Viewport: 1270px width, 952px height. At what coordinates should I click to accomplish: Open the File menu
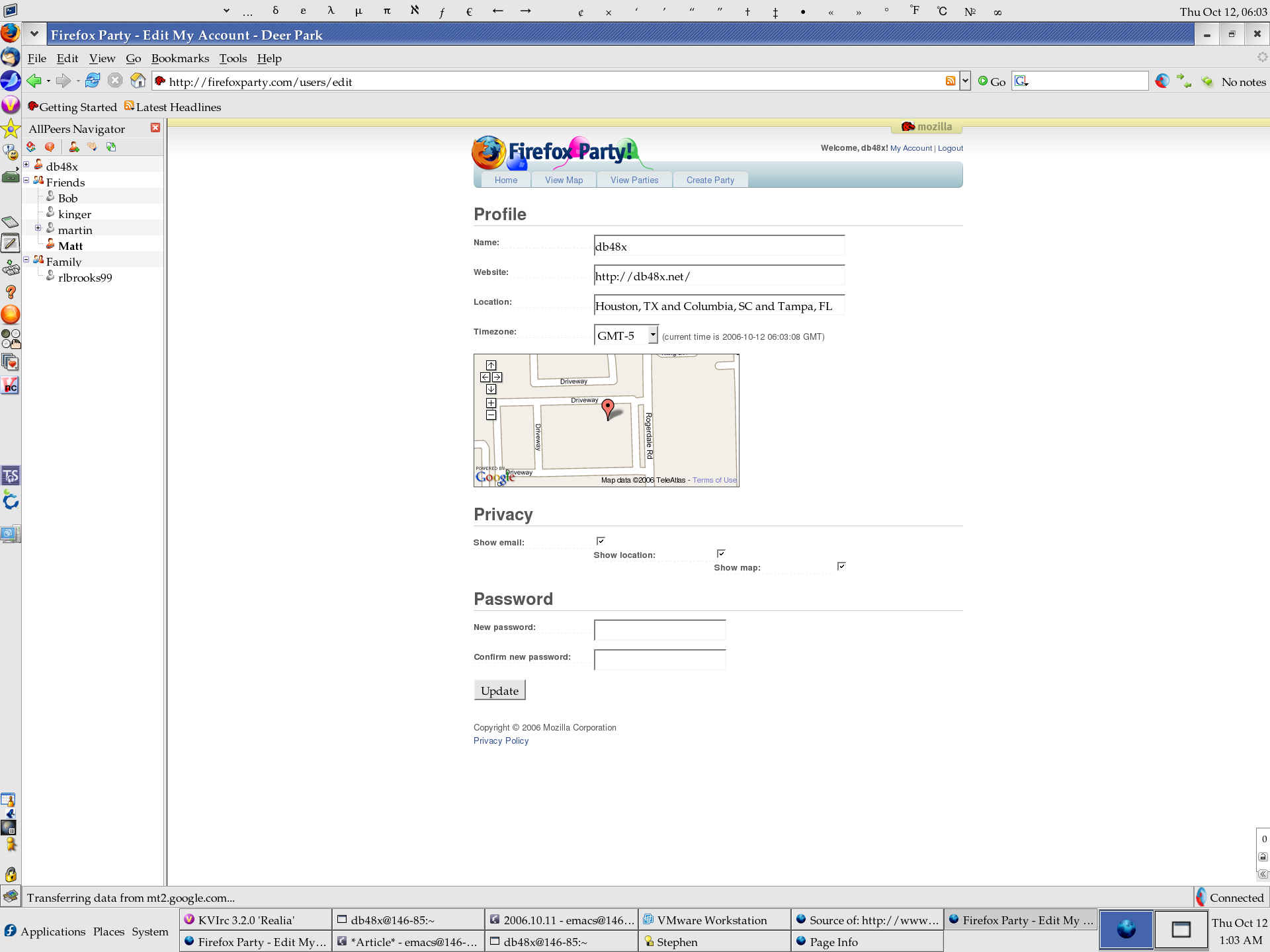click(x=37, y=58)
